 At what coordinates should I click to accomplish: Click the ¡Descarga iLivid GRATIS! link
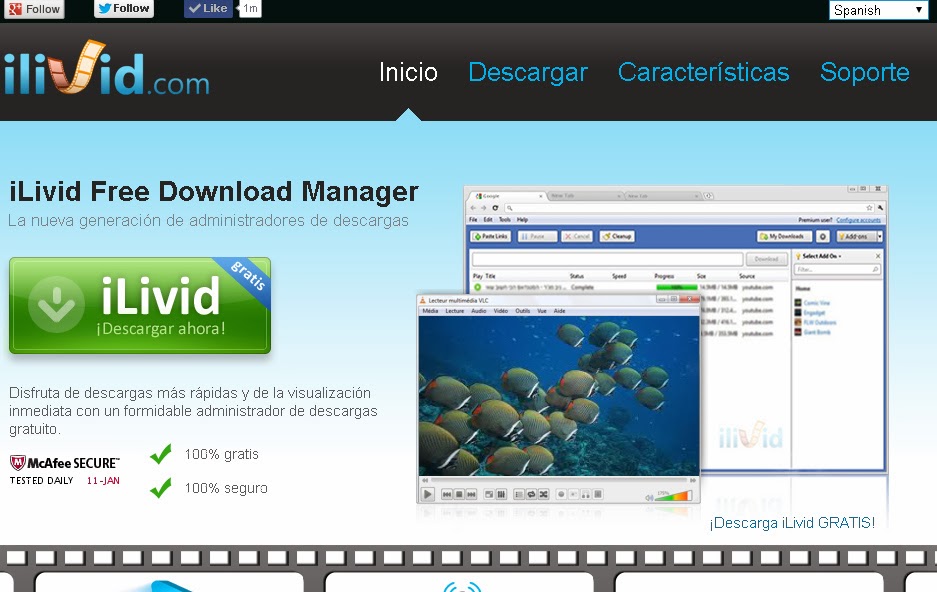tap(792, 523)
